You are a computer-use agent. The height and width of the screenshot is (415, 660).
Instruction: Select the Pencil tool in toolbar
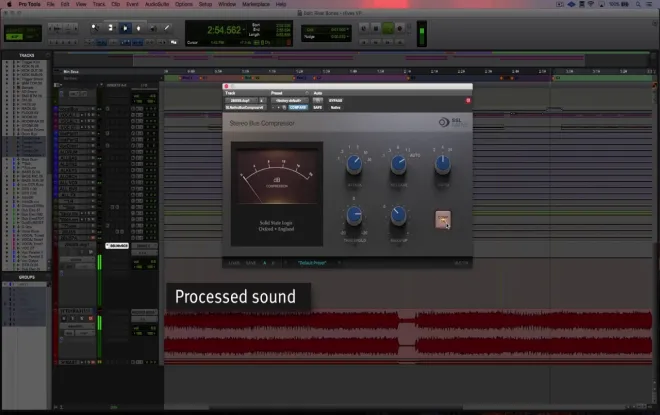click(167, 28)
